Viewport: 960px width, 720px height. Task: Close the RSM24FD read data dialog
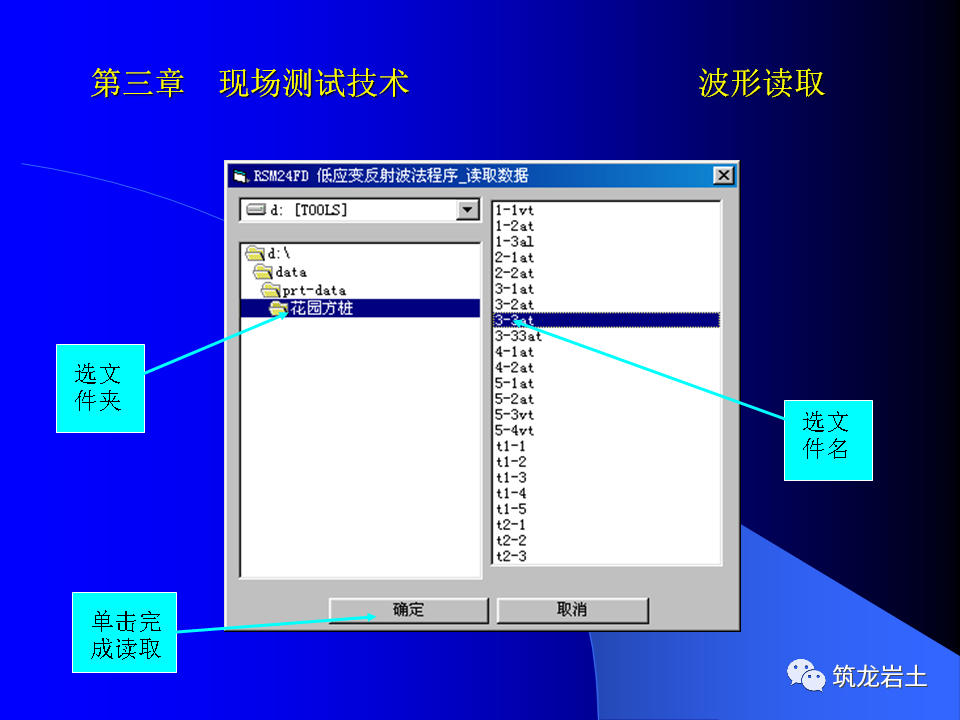click(x=724, y=176)
